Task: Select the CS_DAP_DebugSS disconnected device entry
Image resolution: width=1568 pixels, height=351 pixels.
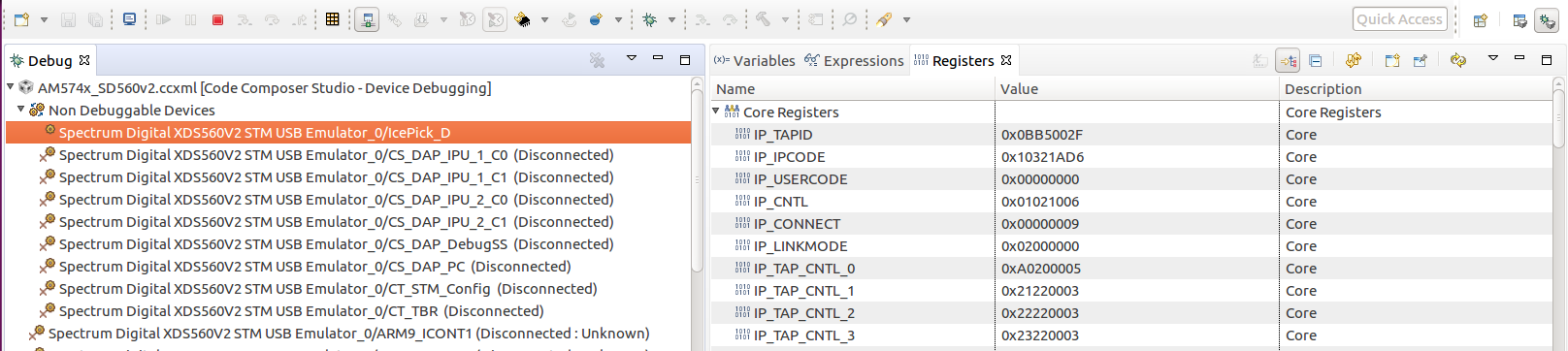Action: point(336,244)
